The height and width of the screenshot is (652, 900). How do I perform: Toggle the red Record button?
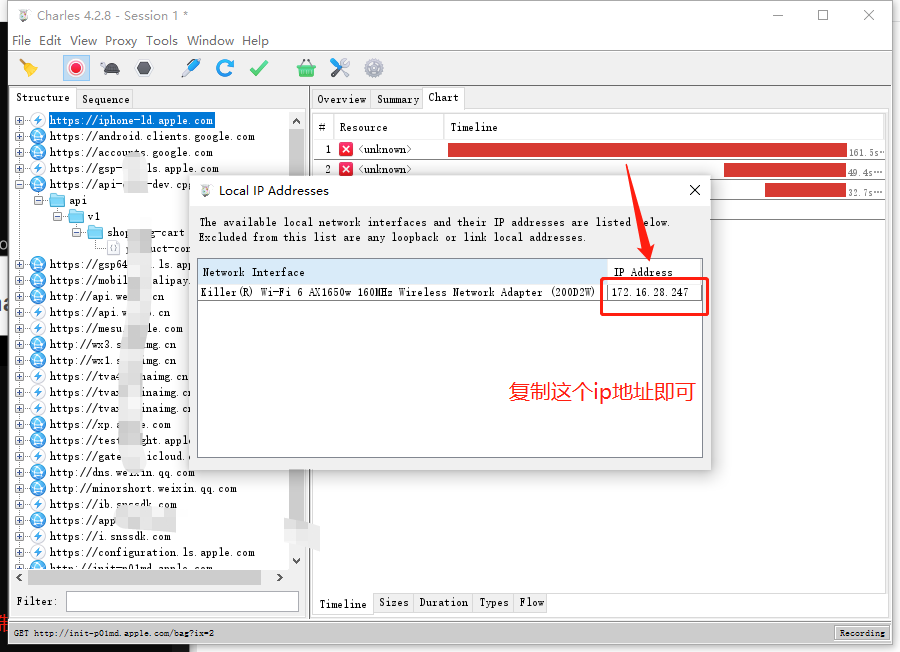76,68
